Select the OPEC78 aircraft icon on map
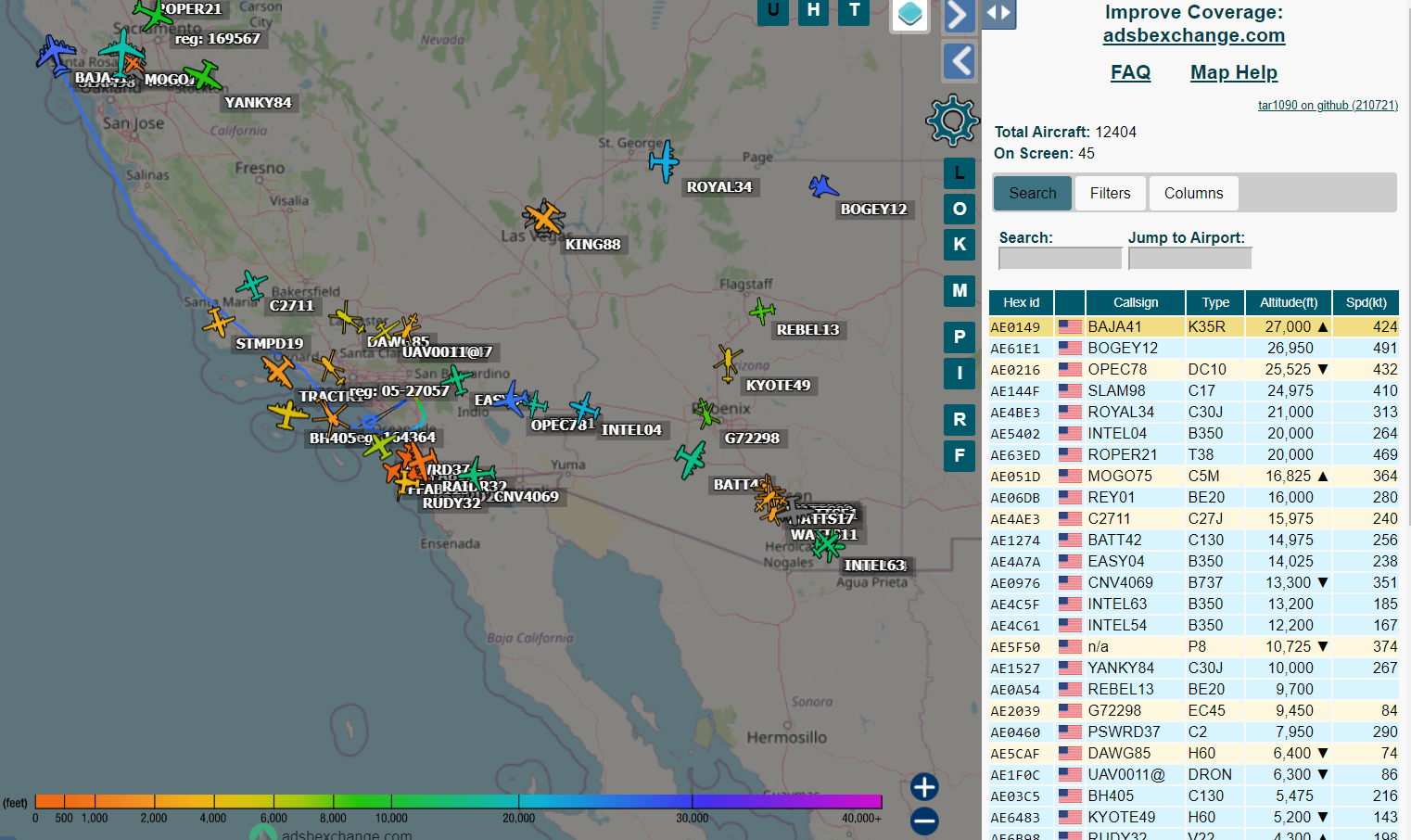 click(509, 399)
